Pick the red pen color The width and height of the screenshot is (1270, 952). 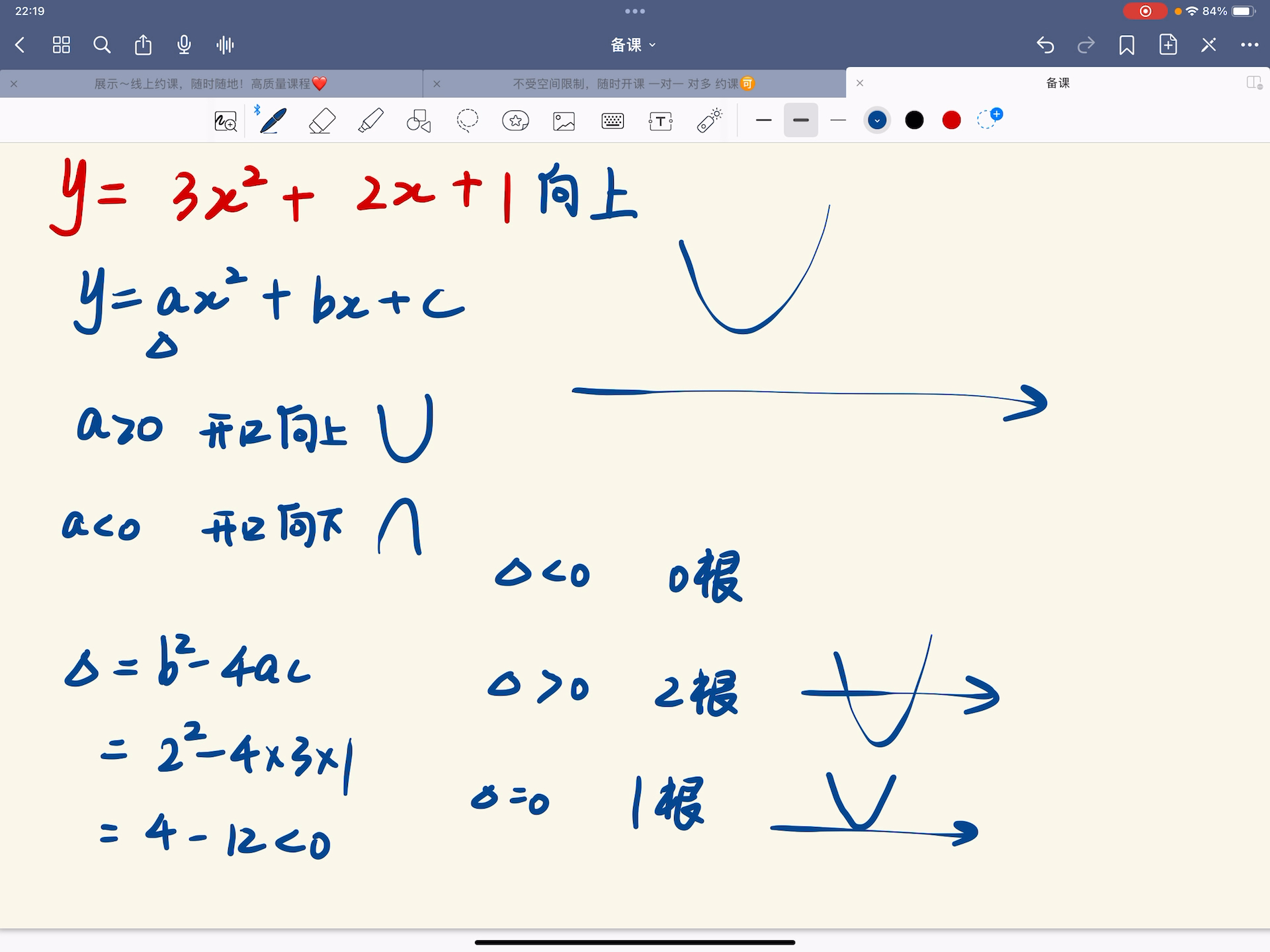pyautogui.click(x=951, y=120)
